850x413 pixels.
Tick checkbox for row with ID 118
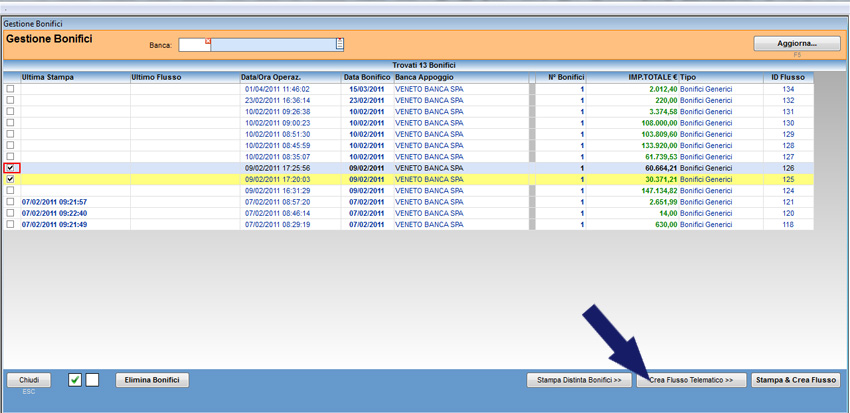(11, 224)
